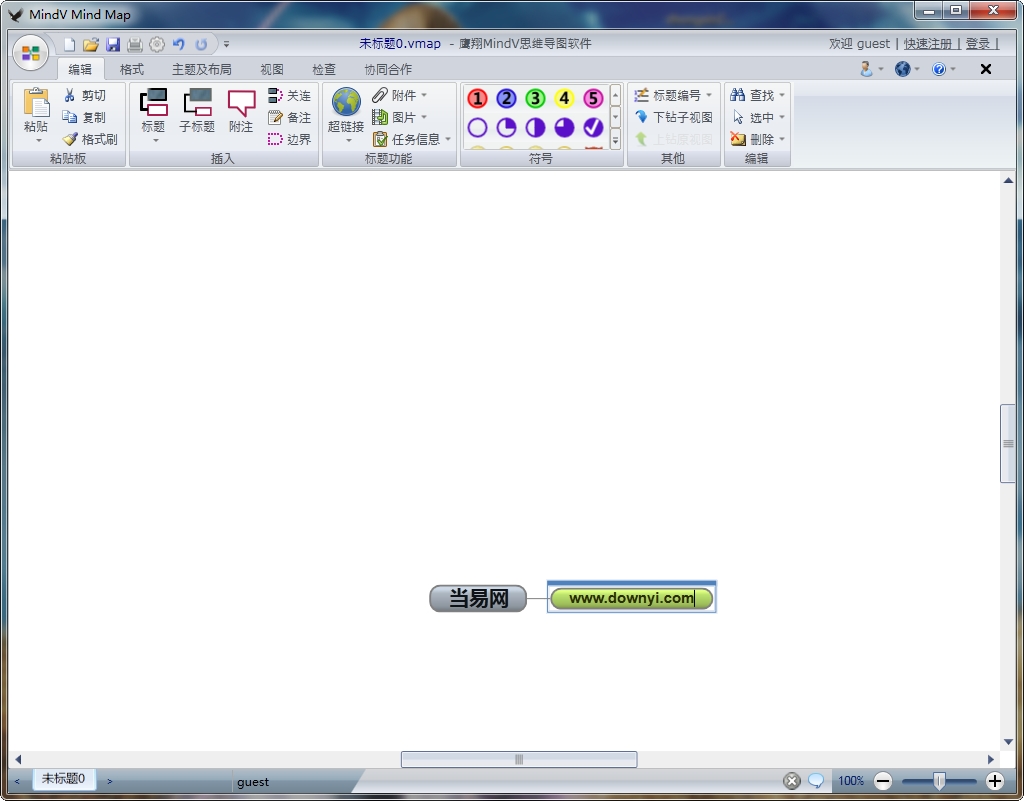This screenshot has height=801, width=1024.
Task: Click the 登录 login link
Action: point(977,43)
